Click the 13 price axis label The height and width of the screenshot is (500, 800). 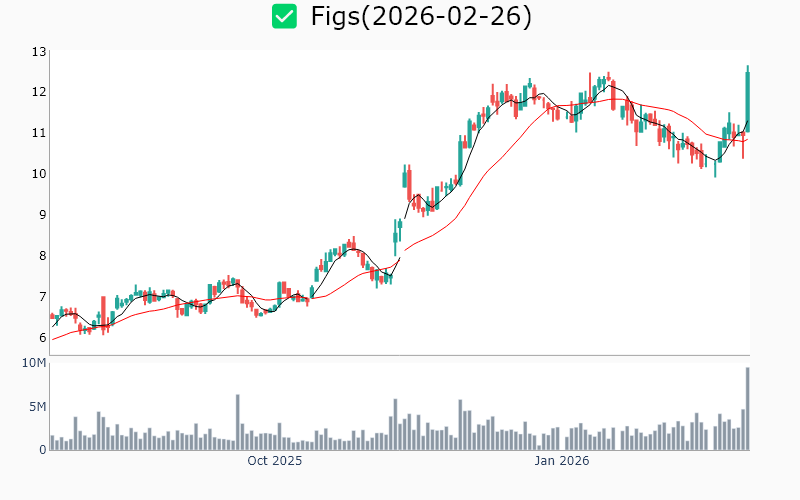click(x=39, y=51)
